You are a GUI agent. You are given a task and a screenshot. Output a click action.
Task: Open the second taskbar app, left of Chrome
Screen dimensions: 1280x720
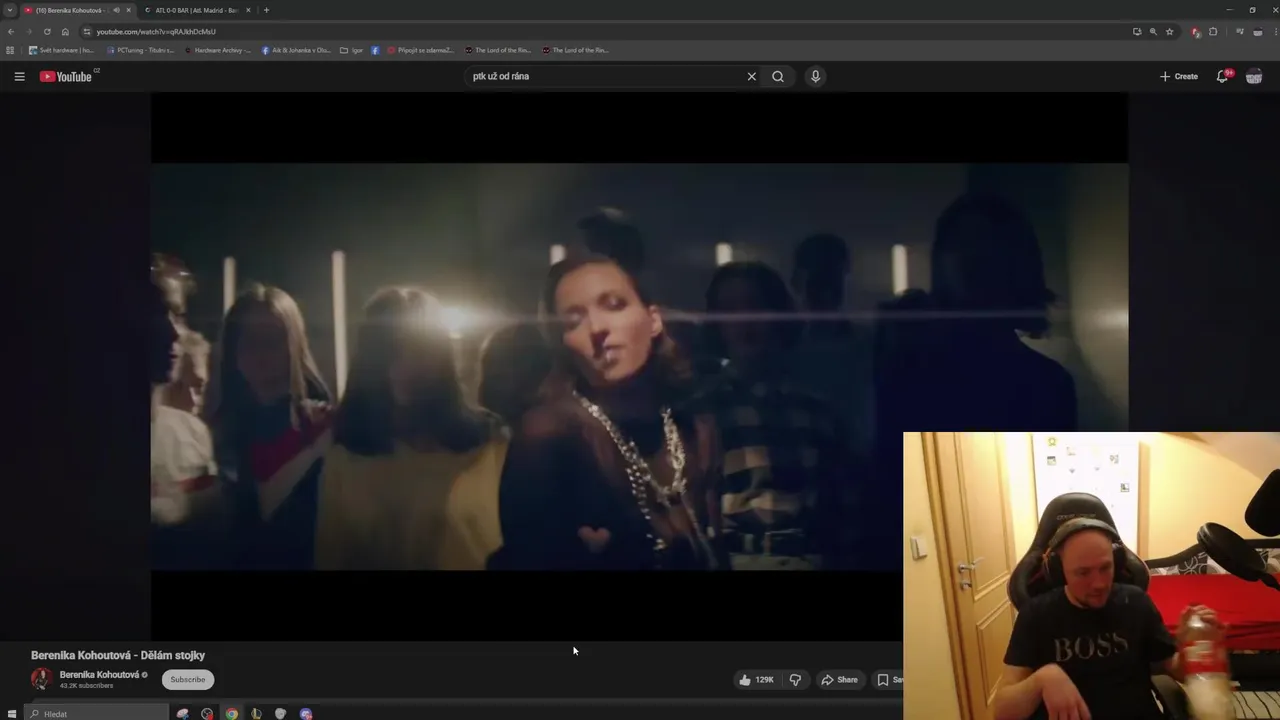[x=207, y=714]
